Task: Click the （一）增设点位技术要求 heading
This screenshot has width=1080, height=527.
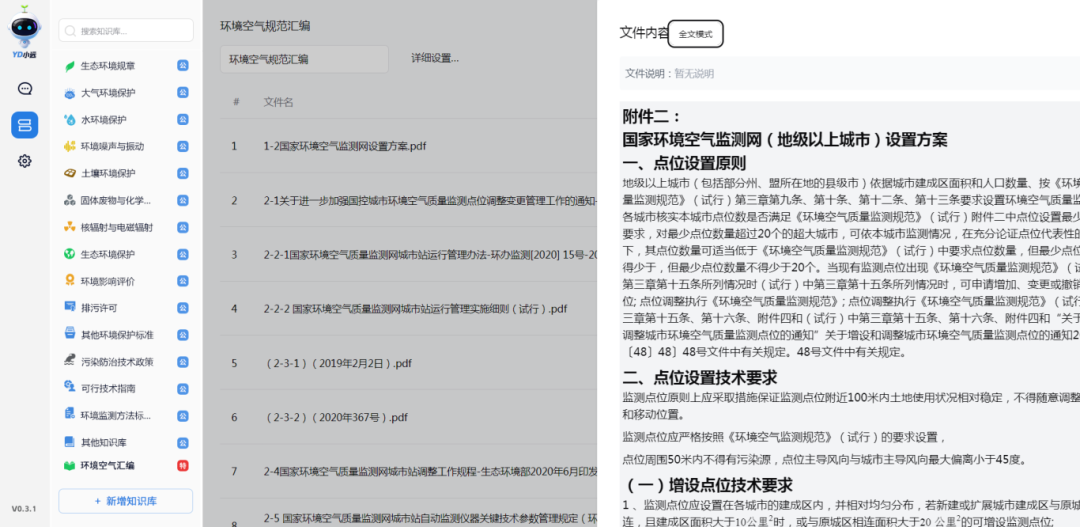Action: (707, 484)
